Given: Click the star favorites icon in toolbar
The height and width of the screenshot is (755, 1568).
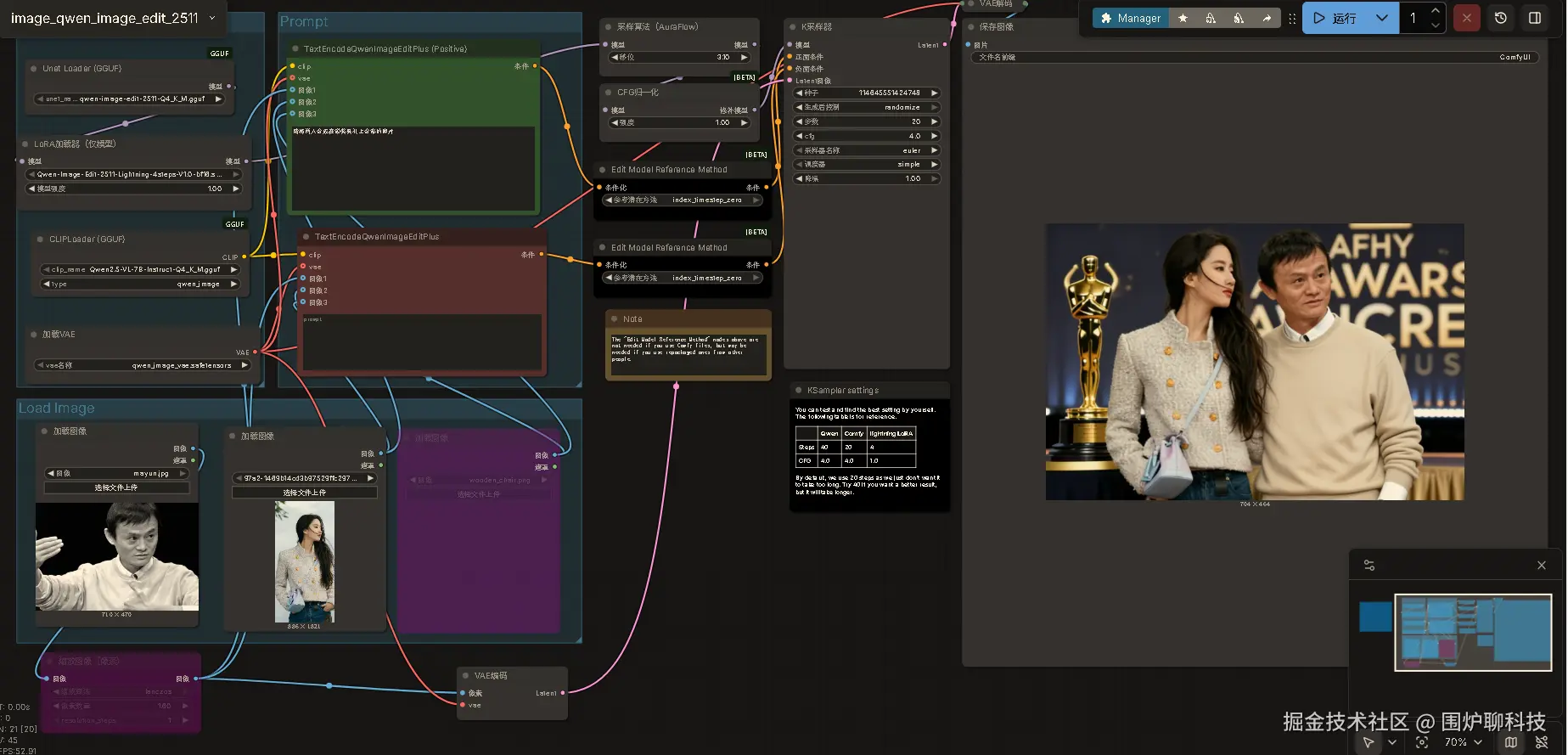Looking at the screenshot, I should click(x=1183, y=18).
